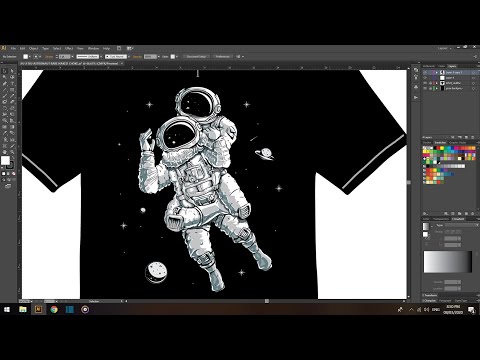Toggle visibility eye of the top selected layer

(x=425, y=72)
